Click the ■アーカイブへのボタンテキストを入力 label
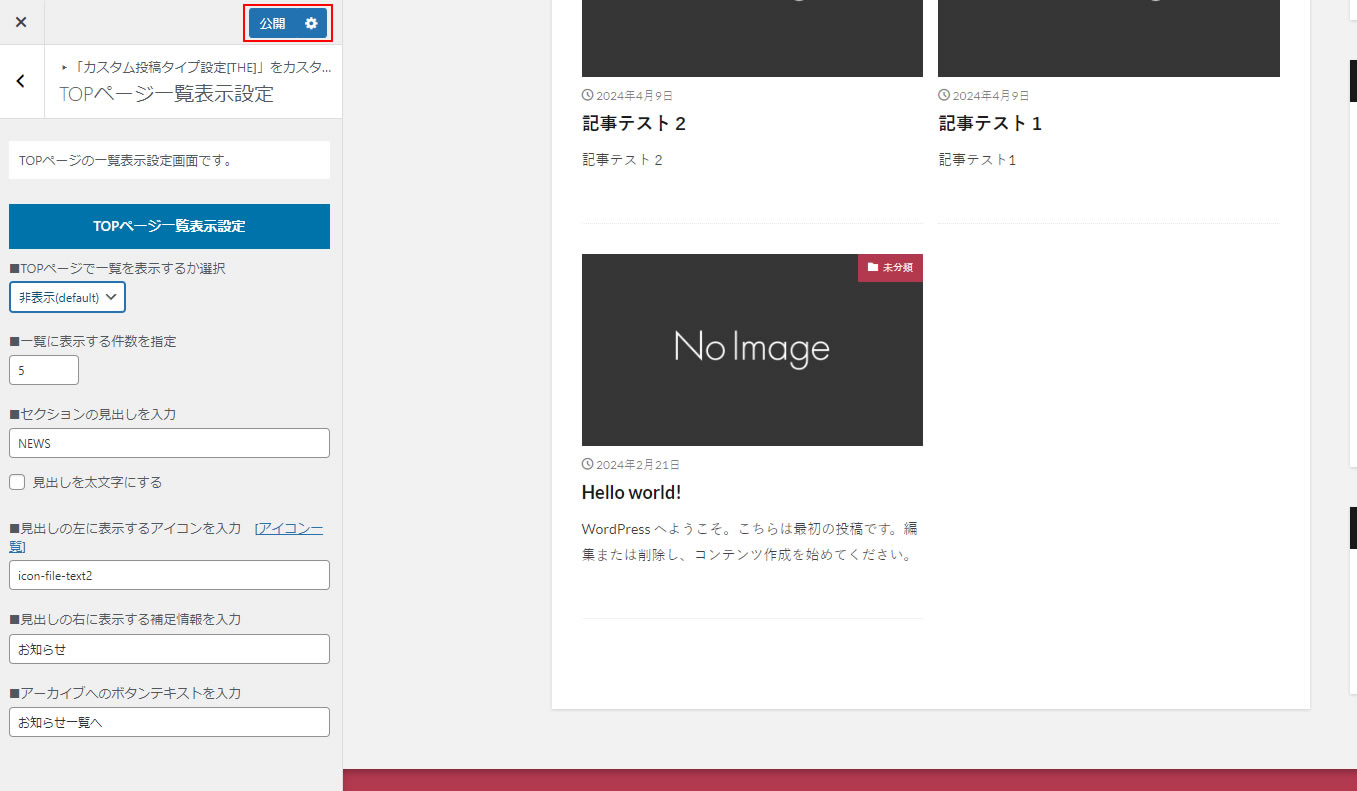 pos(125,693)
